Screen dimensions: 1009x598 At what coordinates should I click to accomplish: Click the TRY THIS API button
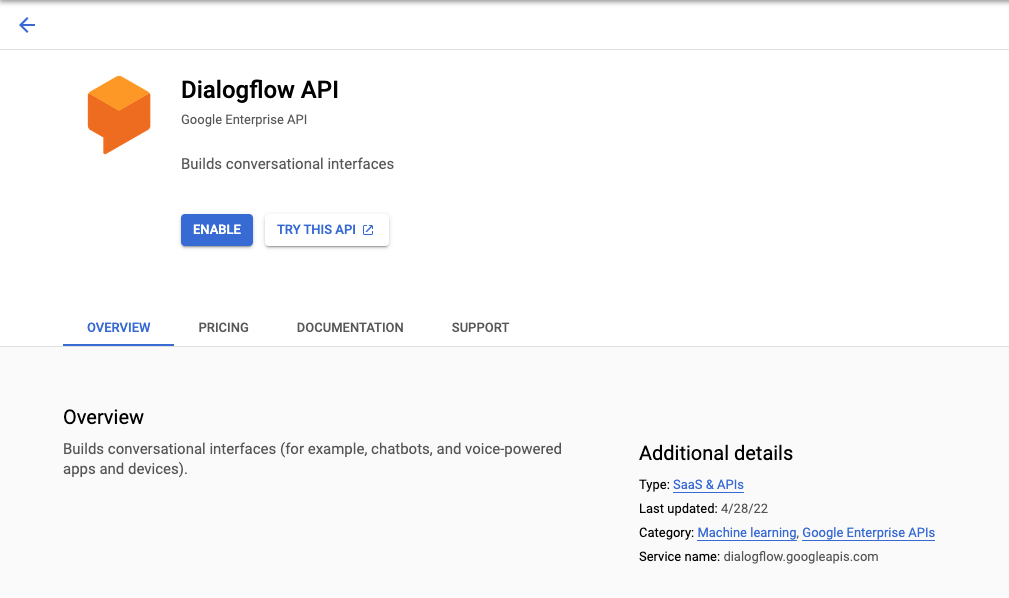click(326, 229)
